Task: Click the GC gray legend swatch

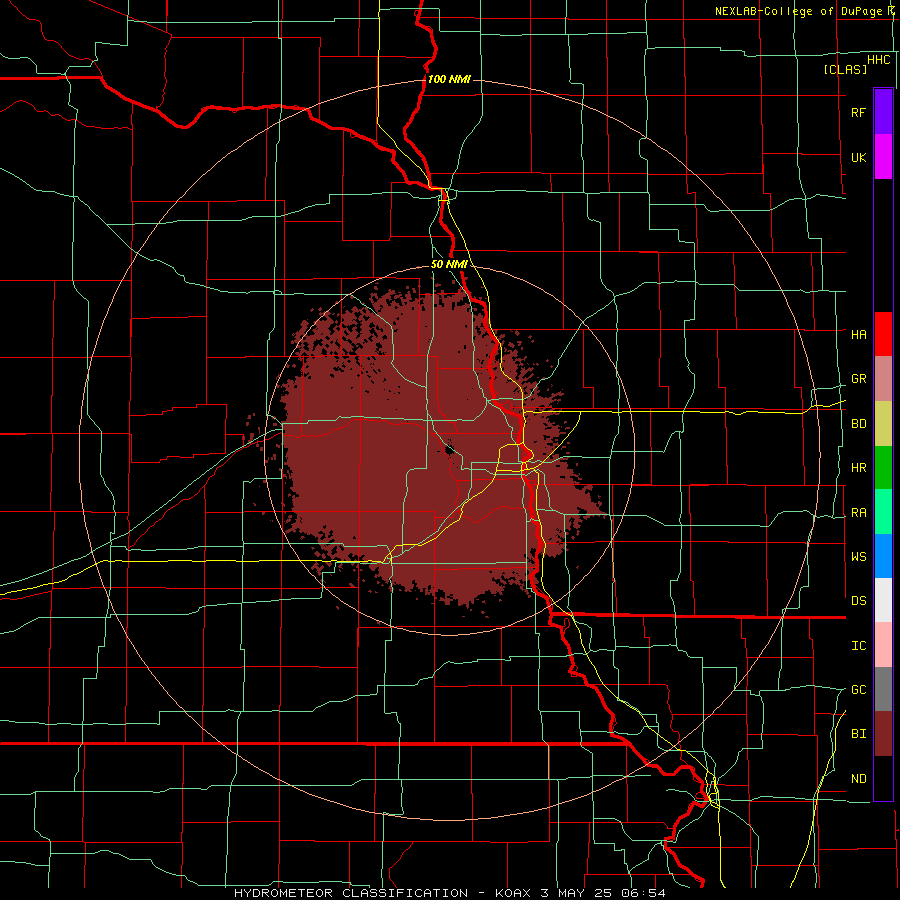Action: point(883,689)
